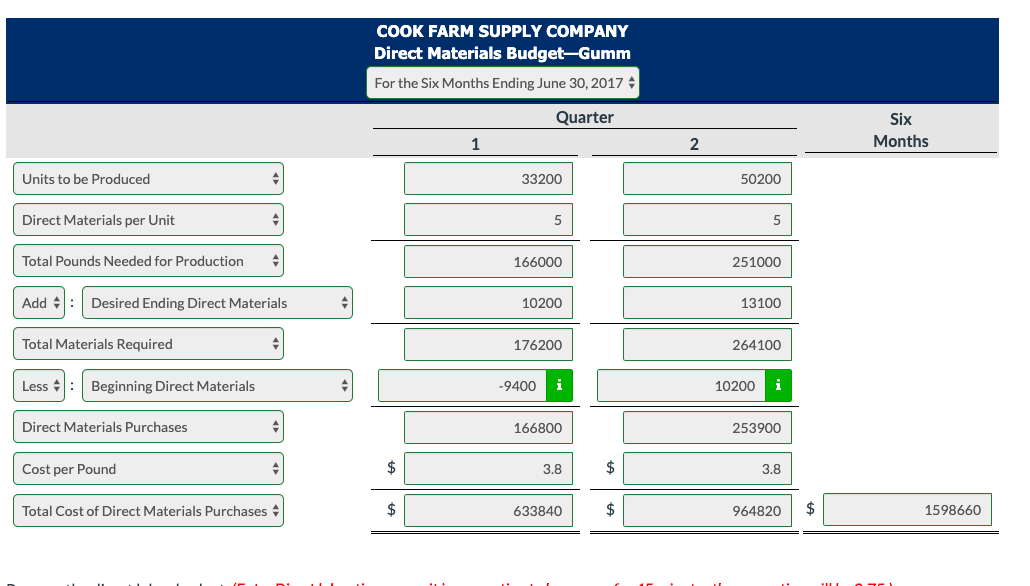The image size is (1030, 586).
Task: Select the Quarter 1 cost per pound field
Action: pyautogui.click(x=488, y=468)
